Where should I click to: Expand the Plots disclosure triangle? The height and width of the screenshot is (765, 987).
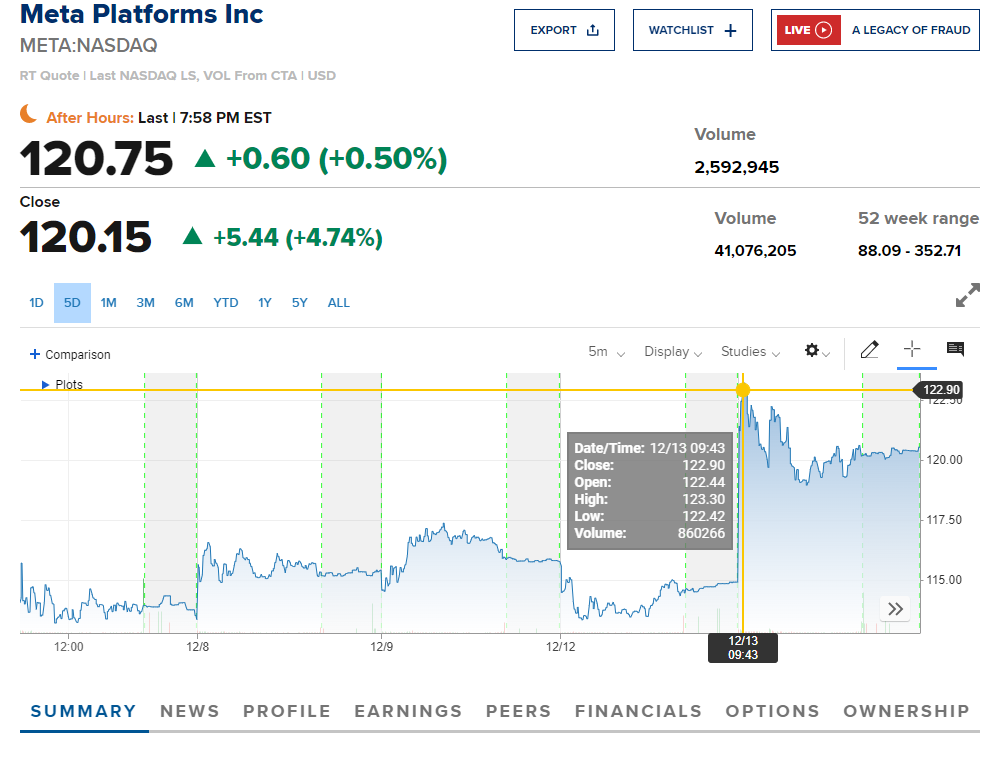[x=45, y=384]
